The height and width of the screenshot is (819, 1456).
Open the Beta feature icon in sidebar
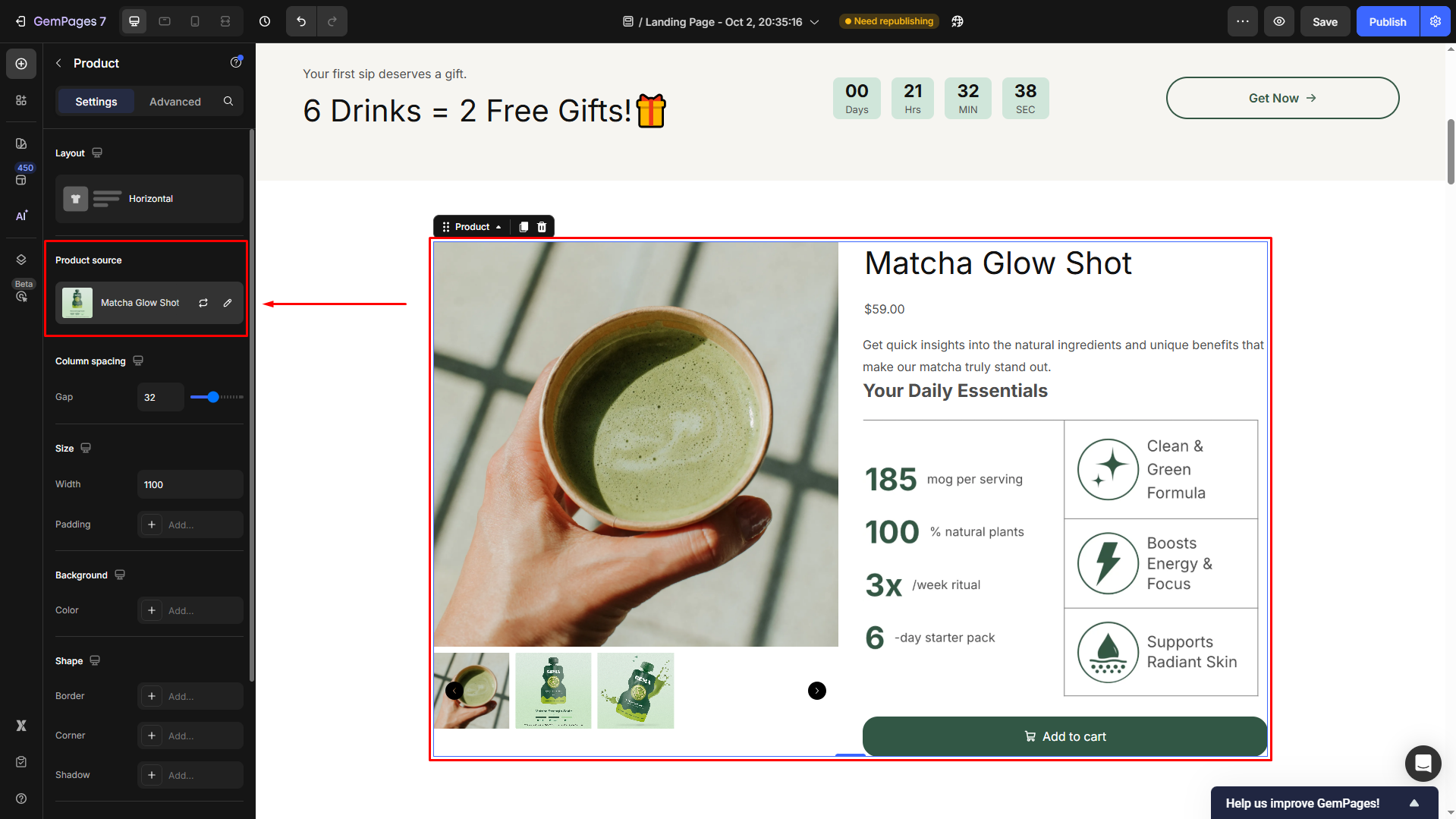pos(21,296)
